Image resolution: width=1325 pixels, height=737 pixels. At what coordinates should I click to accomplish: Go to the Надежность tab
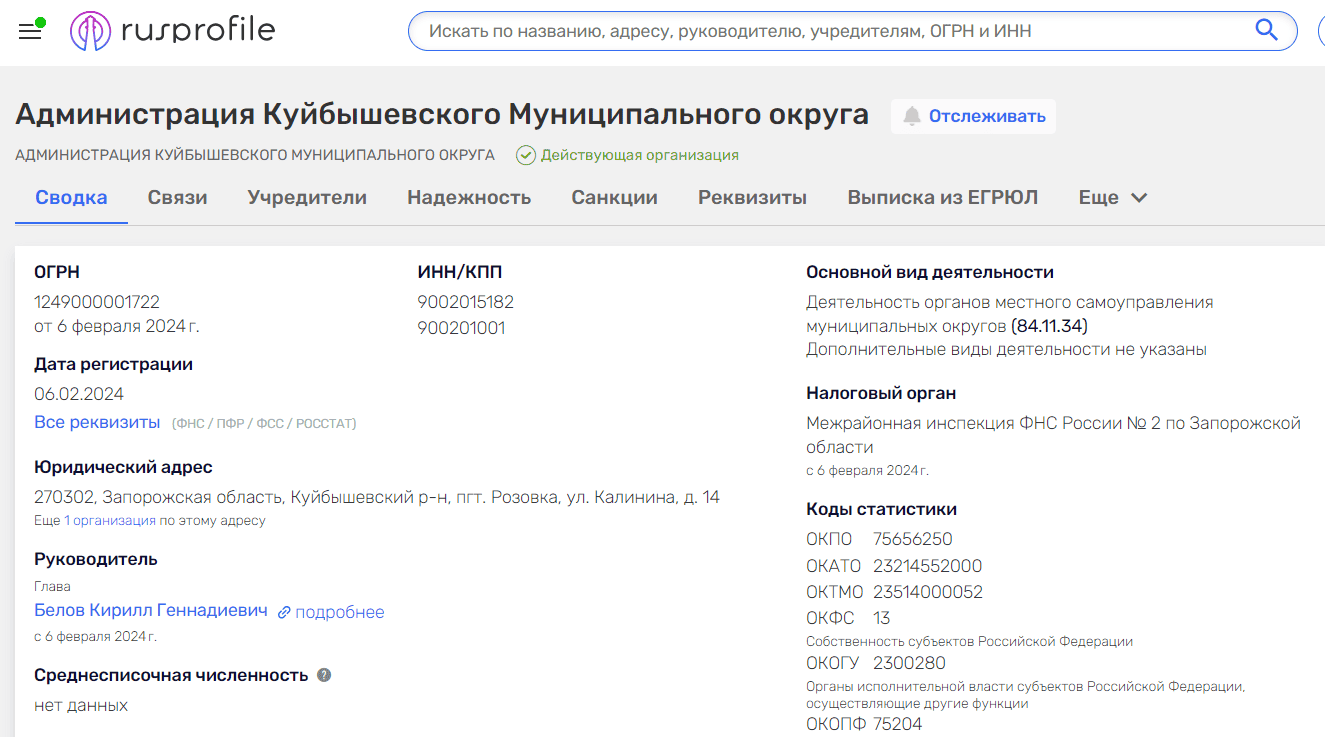(469, 197)
